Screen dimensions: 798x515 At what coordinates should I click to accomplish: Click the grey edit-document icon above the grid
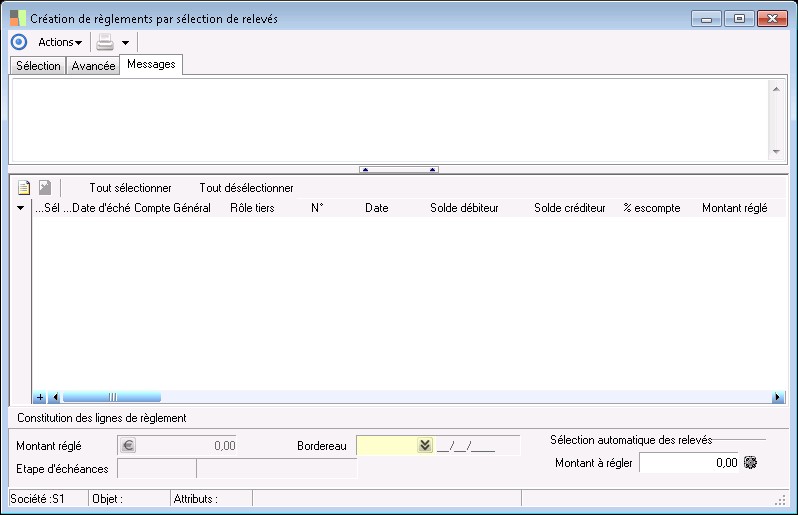click(45, 187)
